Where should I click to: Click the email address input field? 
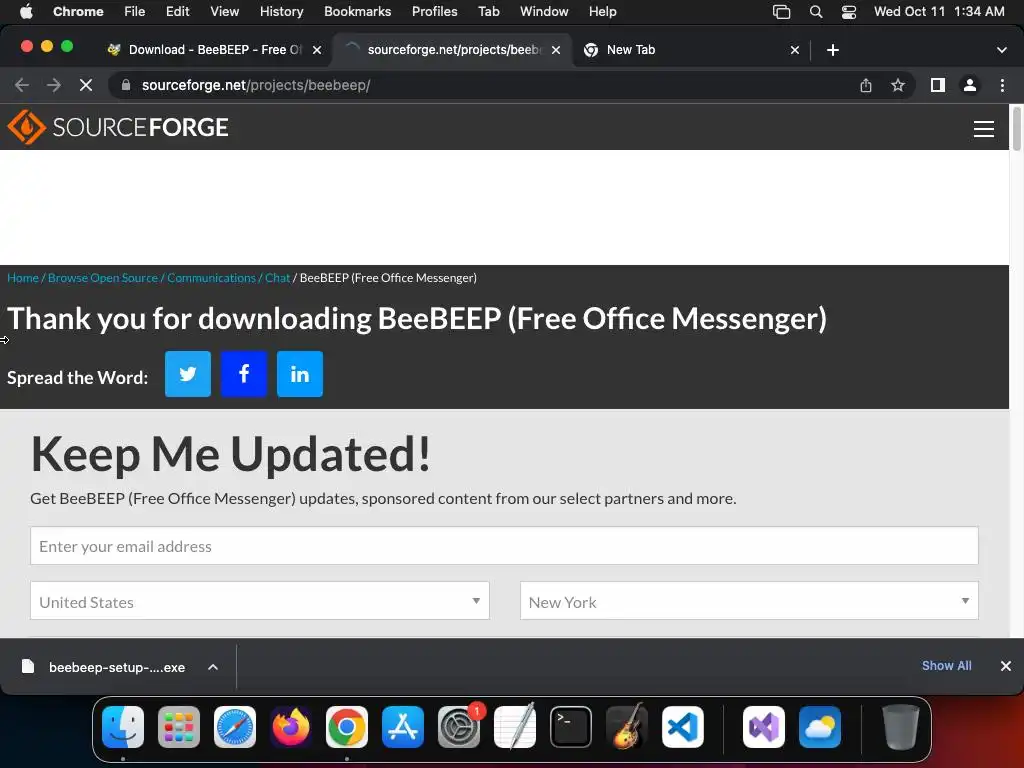coord(504,546)
